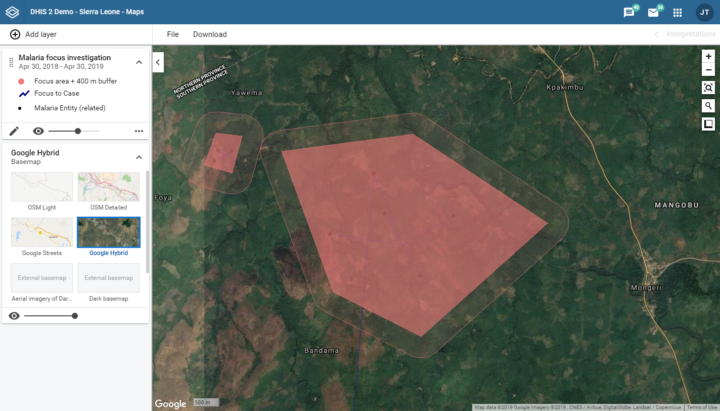Click the Focus to Case line legend icon
Image resolution: width=720 pixels, height=411 pixels.
(24, 94)
